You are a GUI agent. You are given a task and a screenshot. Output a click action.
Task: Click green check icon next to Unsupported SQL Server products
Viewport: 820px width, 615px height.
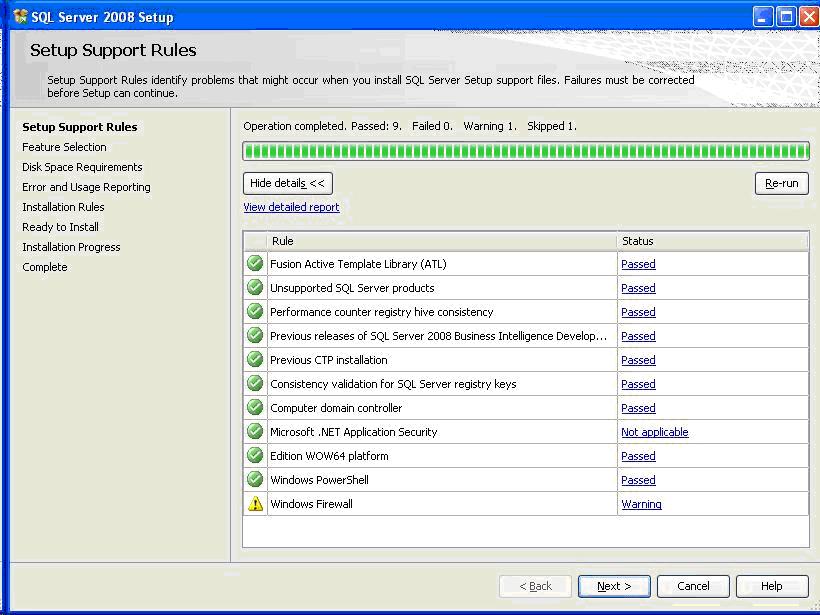point(255,288)
